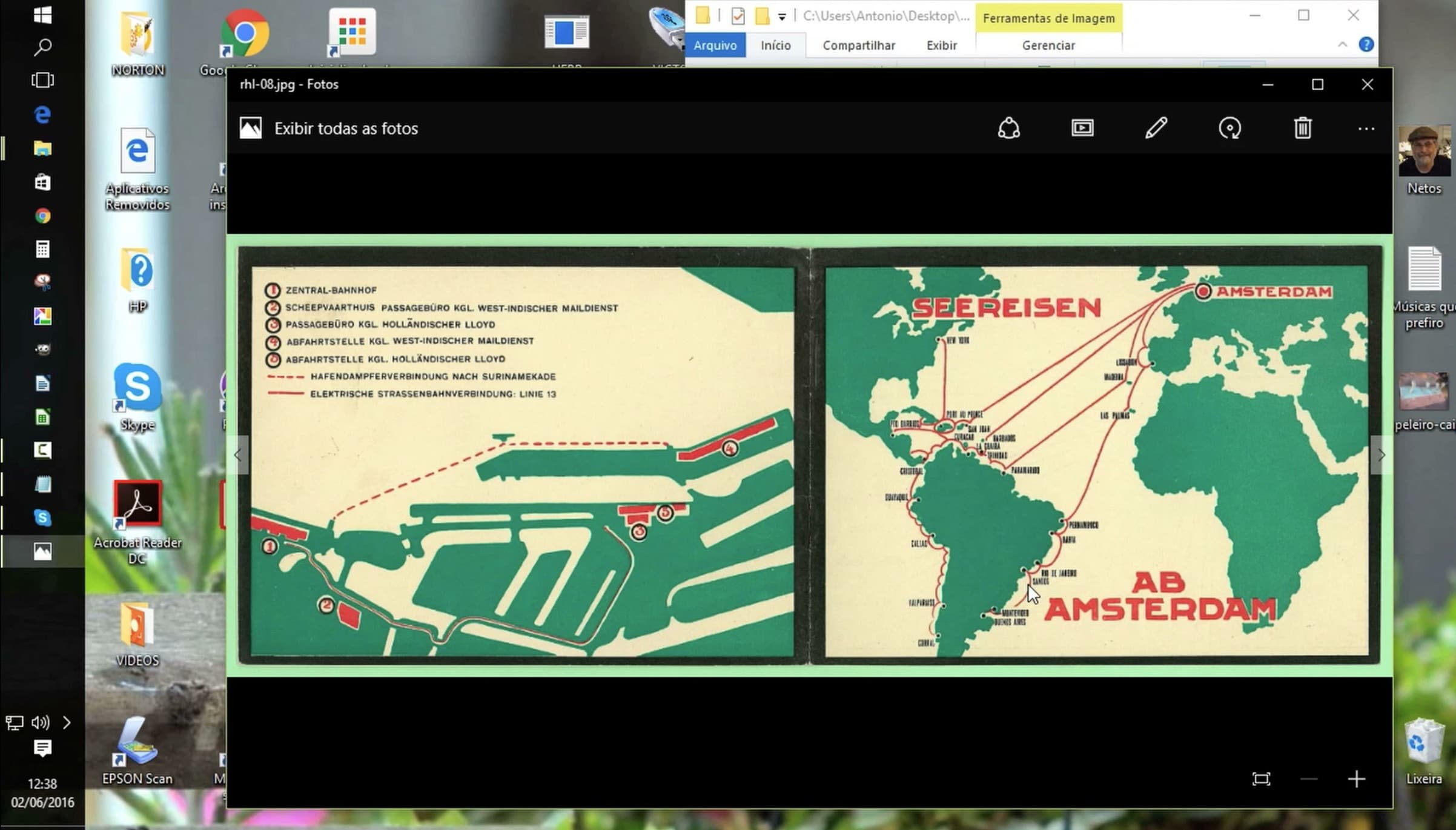Screen dimensions: 1456x830
Task: Open File Explorer from the taskbar
Action: point(42,148)
